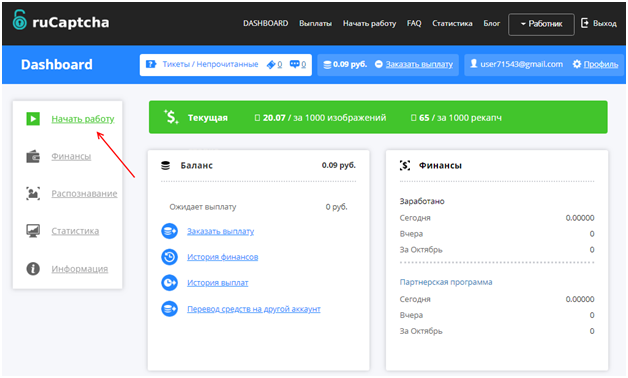Click the user71543@gmail.com account text
This screenshot has height=378, width=628.
click(521, 64)
